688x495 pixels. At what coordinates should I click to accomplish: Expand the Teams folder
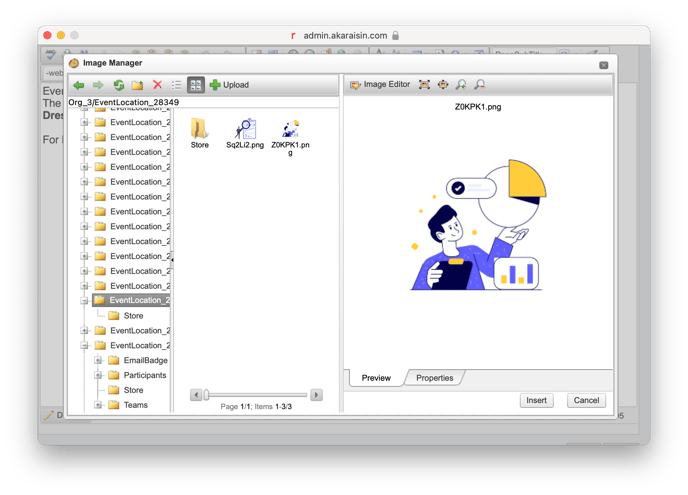(x=98, y=405)
